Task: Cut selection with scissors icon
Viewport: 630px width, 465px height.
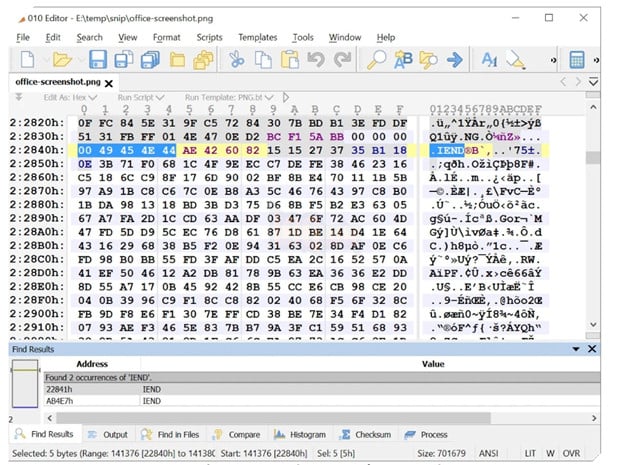Action: pos(236,60)
